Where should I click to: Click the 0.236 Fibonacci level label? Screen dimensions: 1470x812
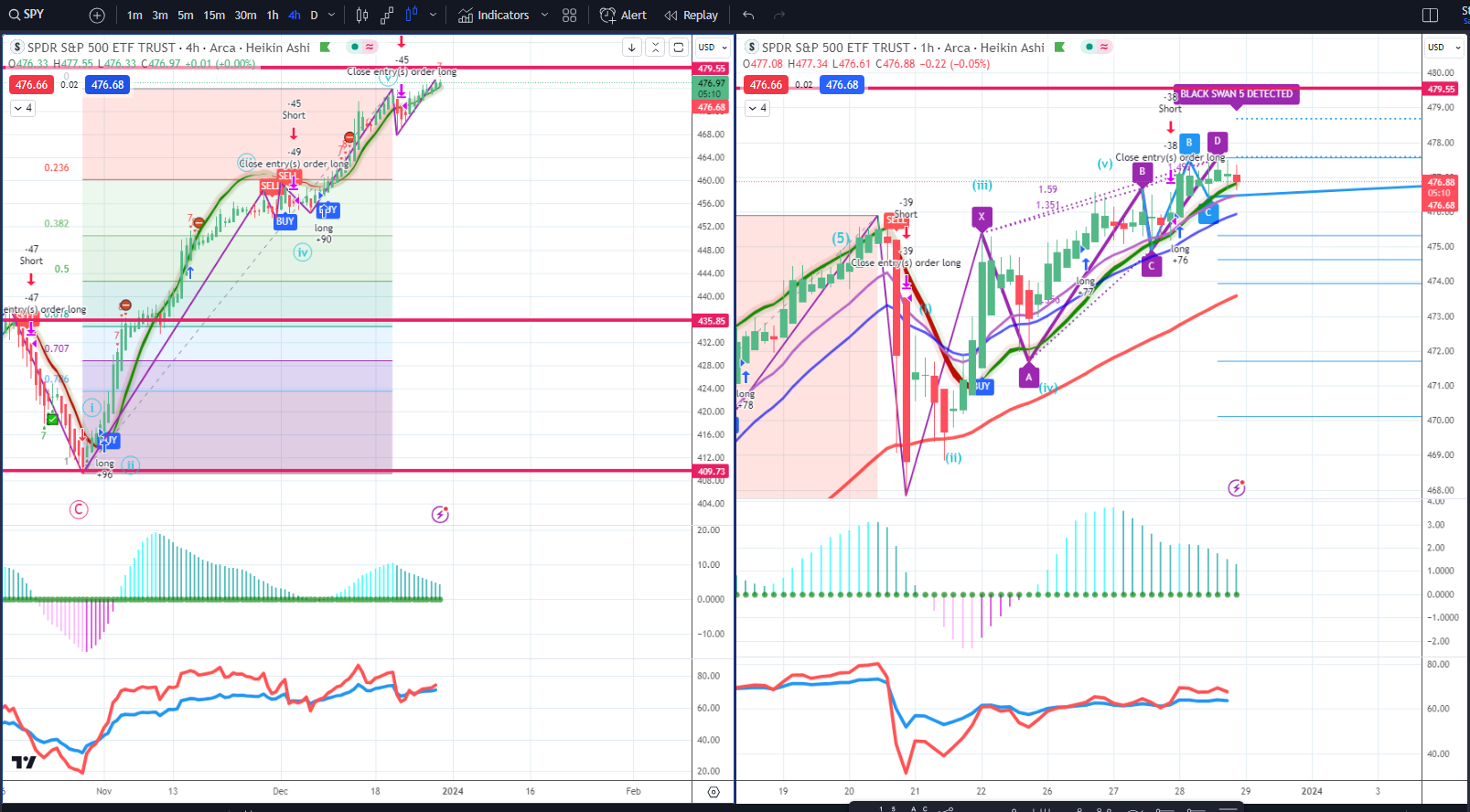pos(57,168)
